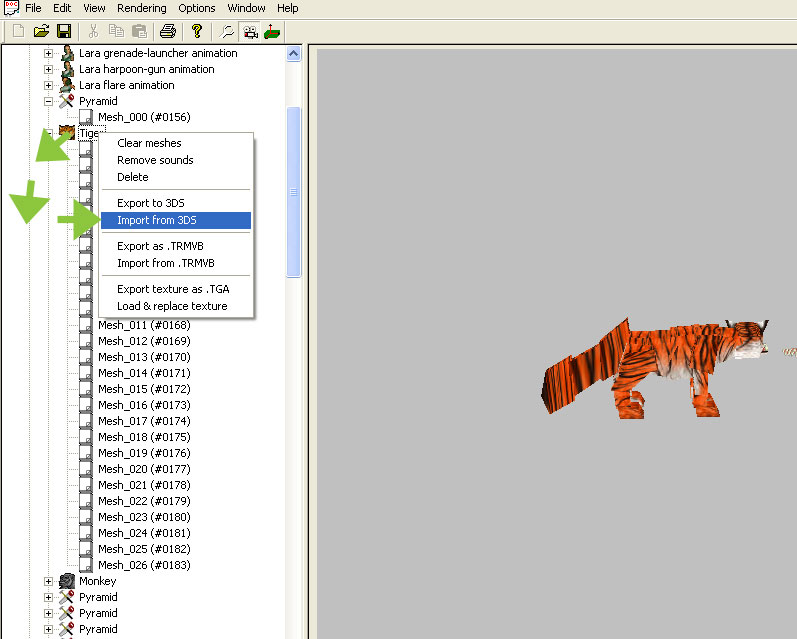Click the Lara grenade-launcher animation icon
Screen dimensions: 797x639
click(x=67, y=53)
